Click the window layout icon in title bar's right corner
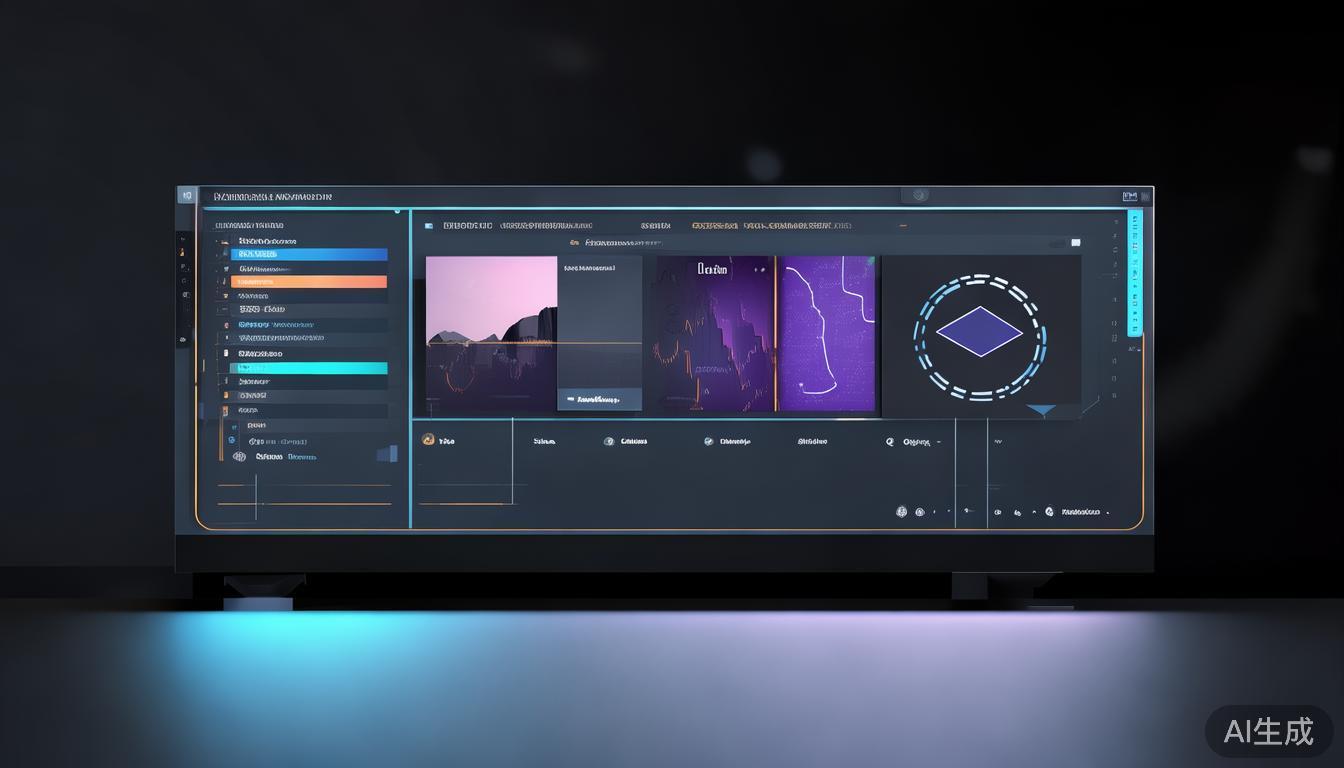 click(x=1130, y=197)
